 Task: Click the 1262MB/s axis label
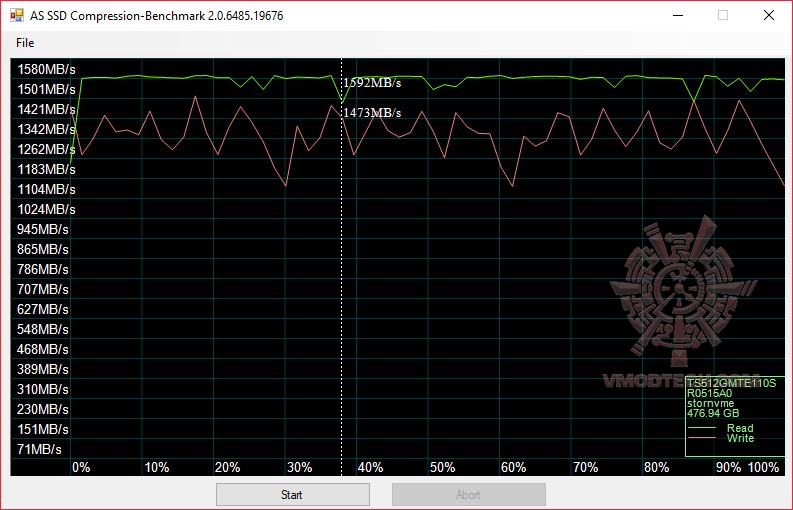click(46, 149)
